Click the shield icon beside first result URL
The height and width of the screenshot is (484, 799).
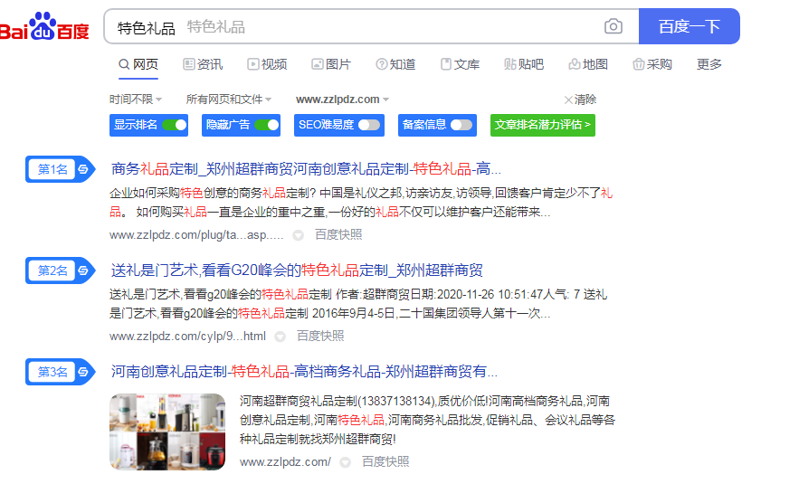click(x=298, y=235)
